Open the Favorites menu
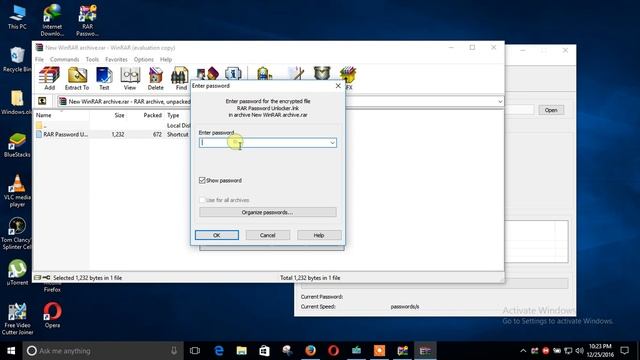Image resolution: width=640 pixels, height=360 pixels. pos(116,60)
